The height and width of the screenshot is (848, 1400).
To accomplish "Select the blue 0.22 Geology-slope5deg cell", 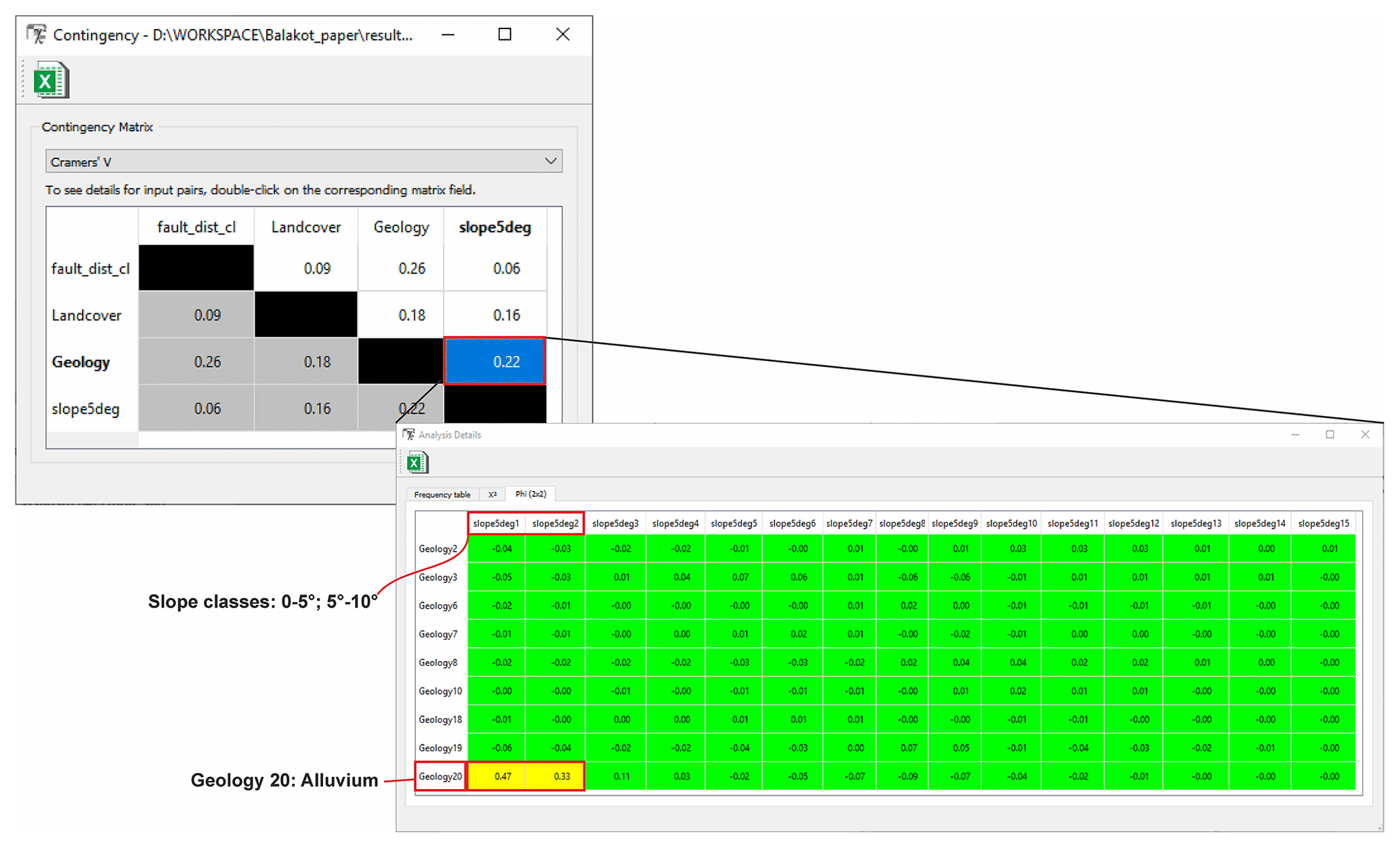I will click(494, 361).
